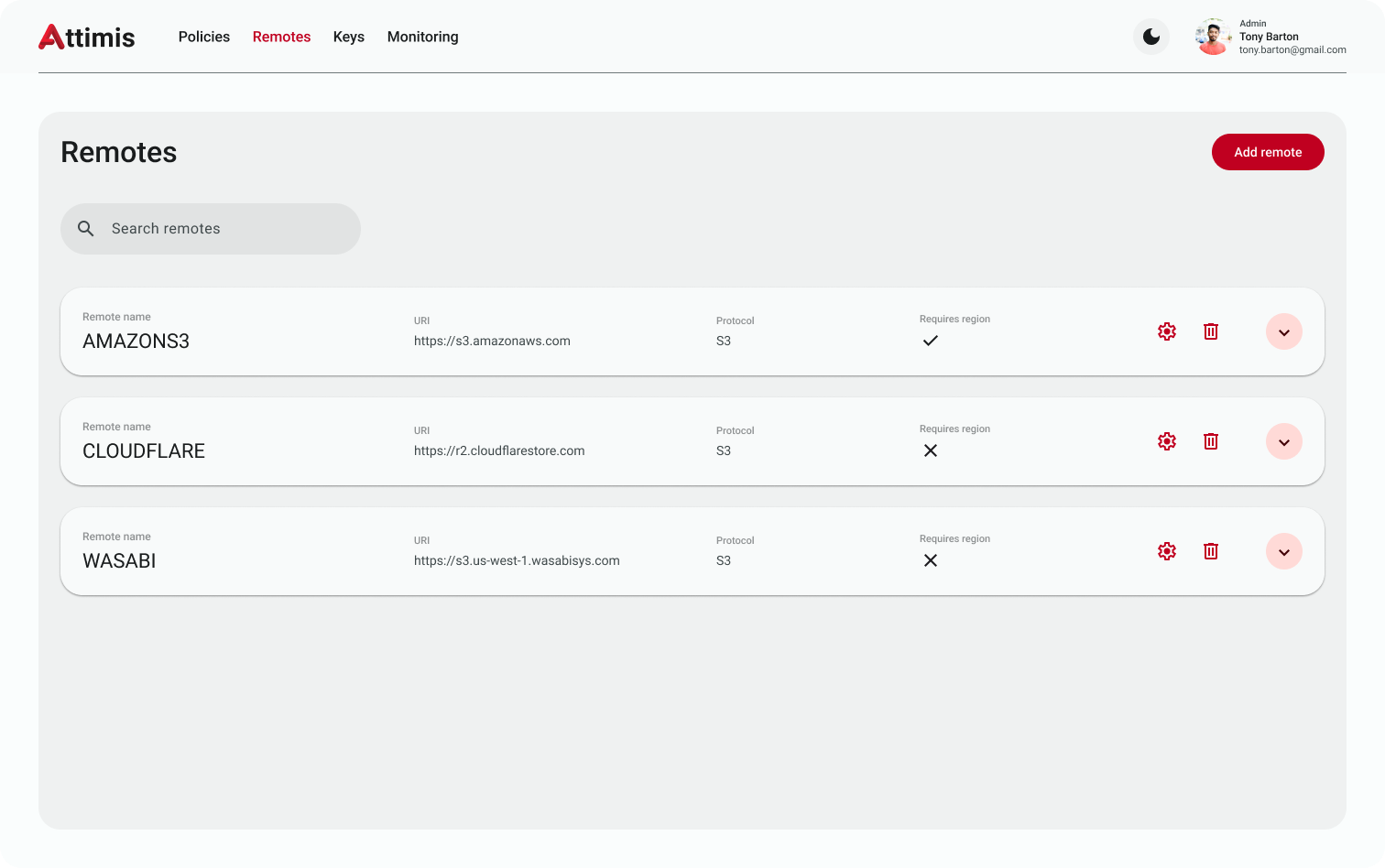Toggle dark mode with moon icon
This screenshot has width=1385, height=868.
coord(1151,37)
